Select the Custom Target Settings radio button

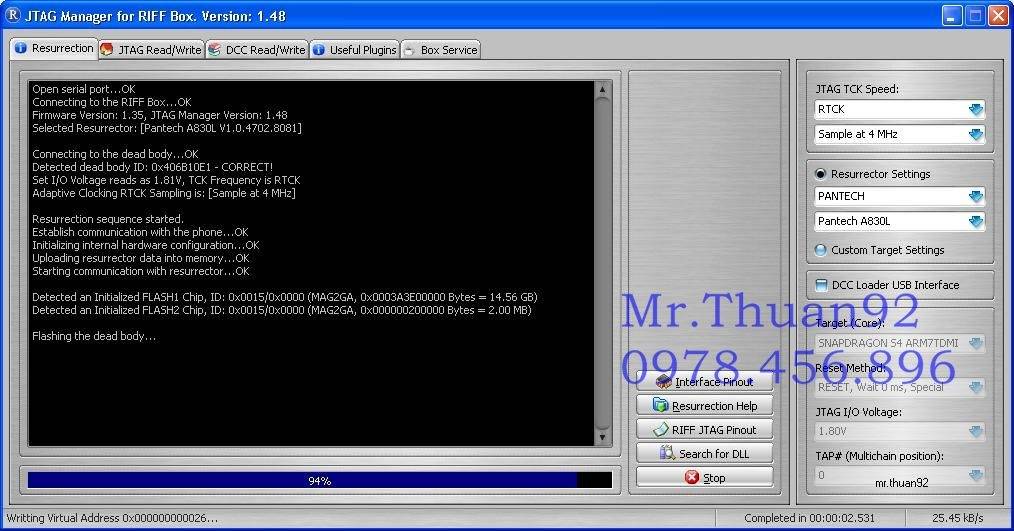(821, 250)
